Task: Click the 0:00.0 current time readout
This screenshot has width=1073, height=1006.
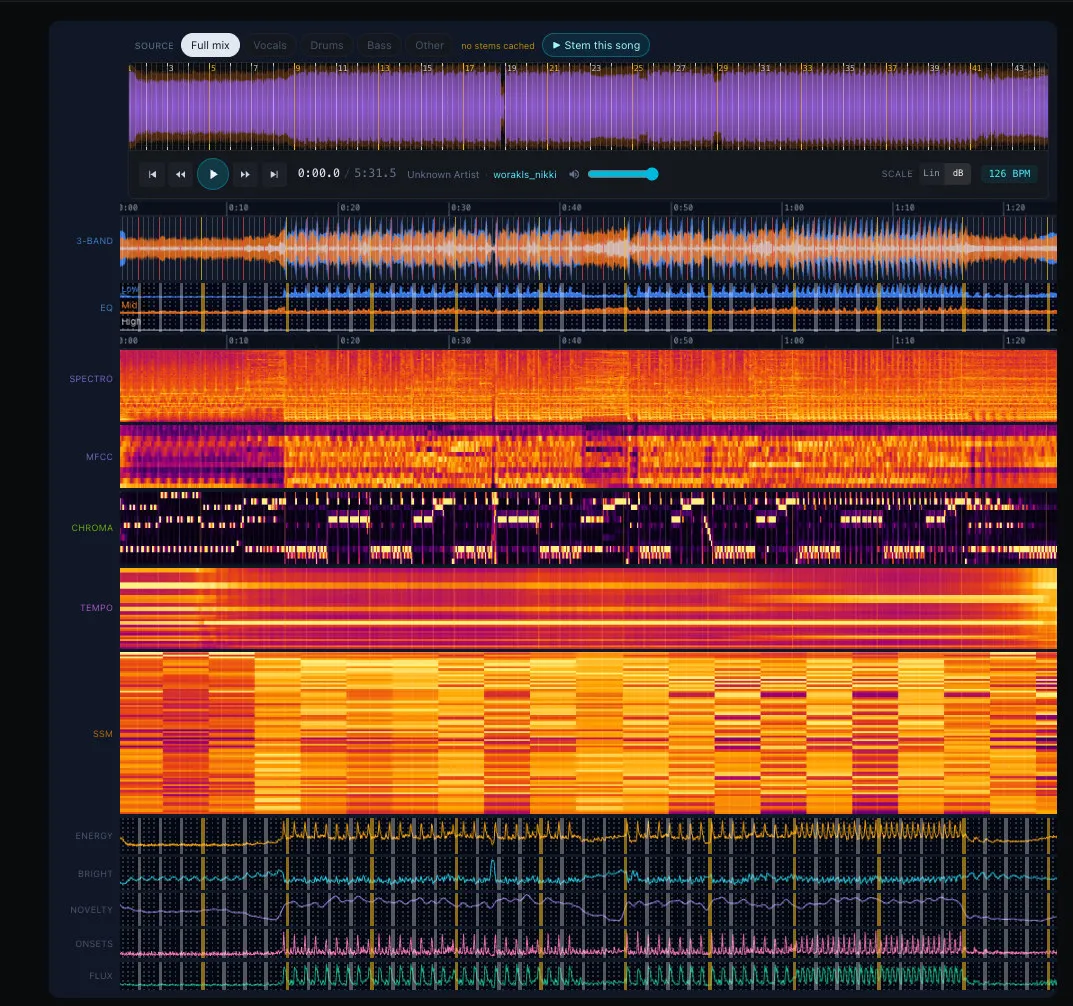Action: [x=318, y=173]
